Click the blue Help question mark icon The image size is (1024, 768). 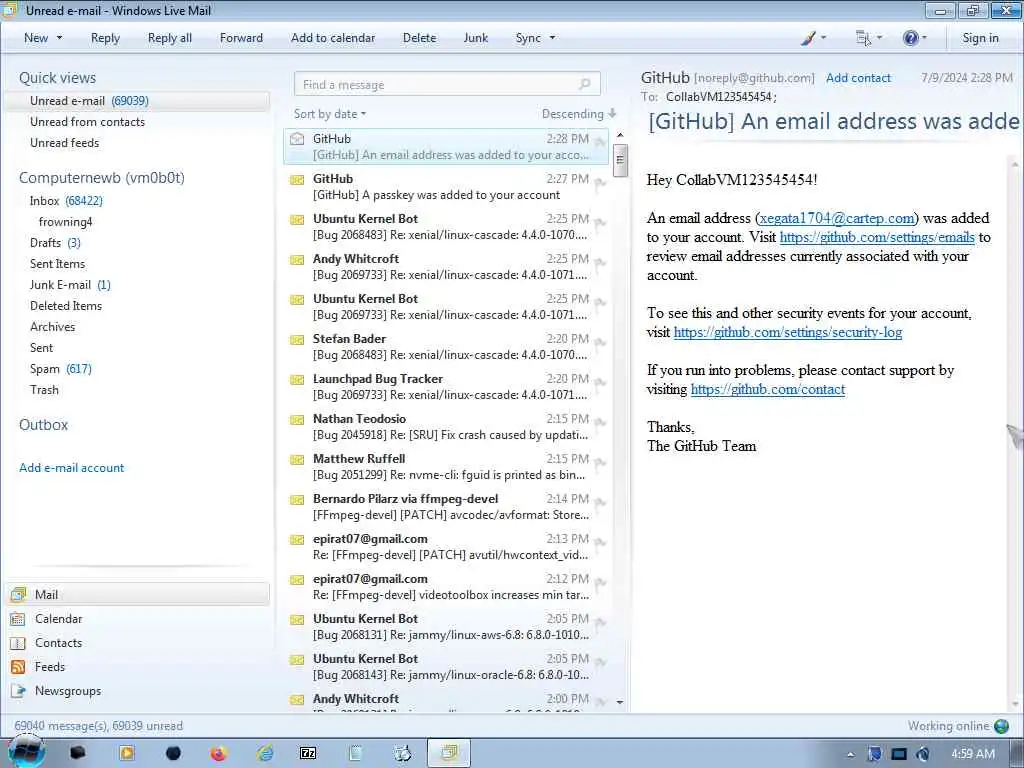(910, 38)
